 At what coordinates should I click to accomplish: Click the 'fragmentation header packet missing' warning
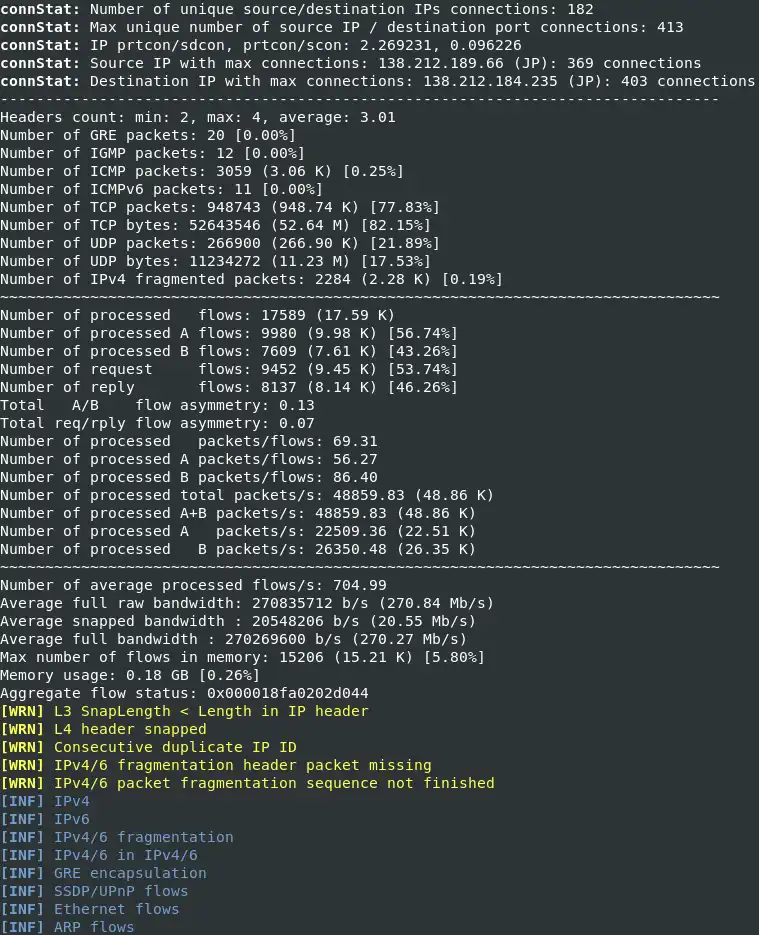click(x=242, y=765)
